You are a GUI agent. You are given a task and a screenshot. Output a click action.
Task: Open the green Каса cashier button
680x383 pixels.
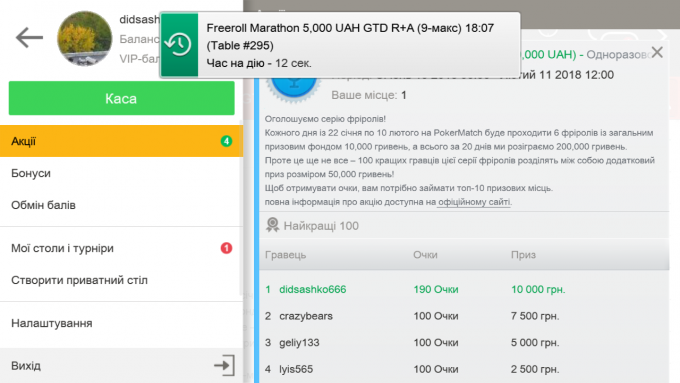121,98
